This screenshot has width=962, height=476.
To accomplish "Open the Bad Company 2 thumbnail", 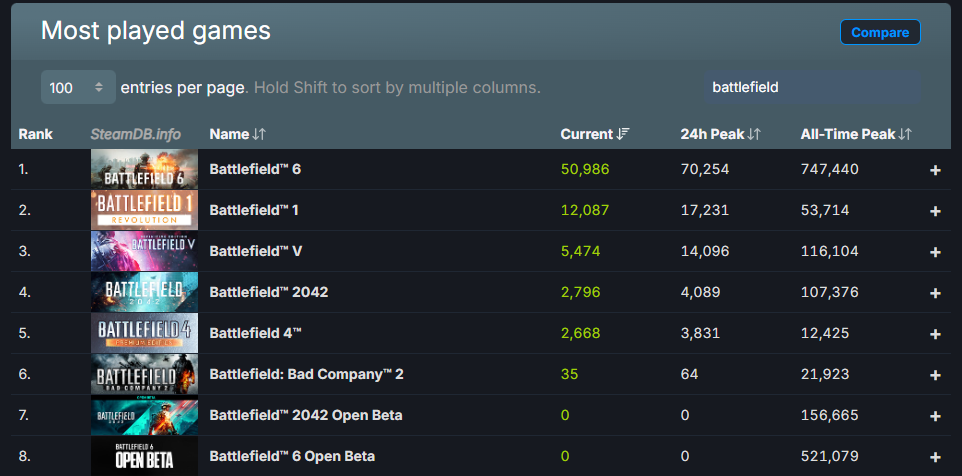I will (144, 374).
